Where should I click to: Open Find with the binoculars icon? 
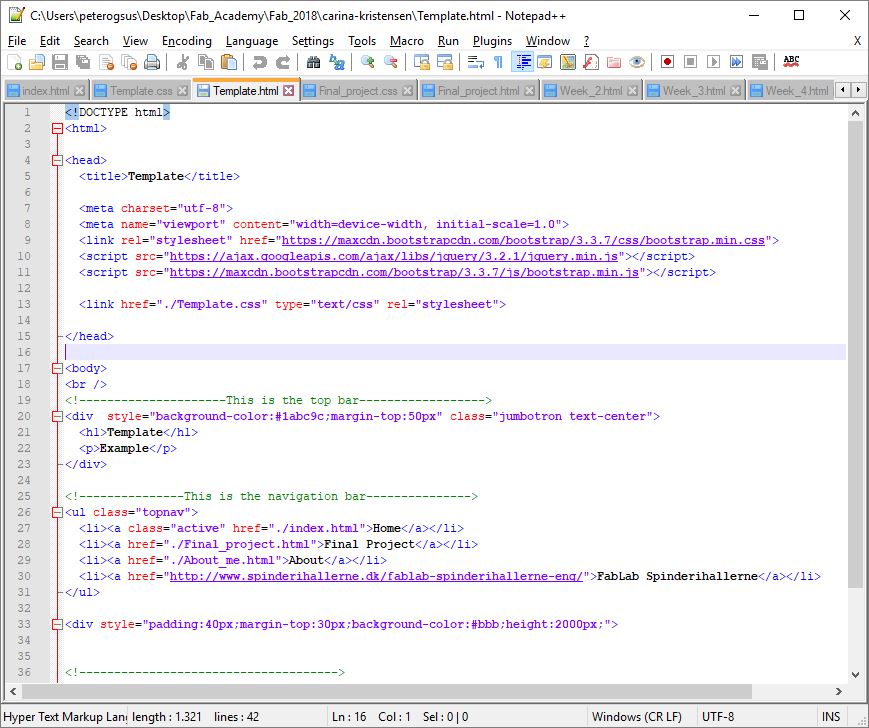314,62
